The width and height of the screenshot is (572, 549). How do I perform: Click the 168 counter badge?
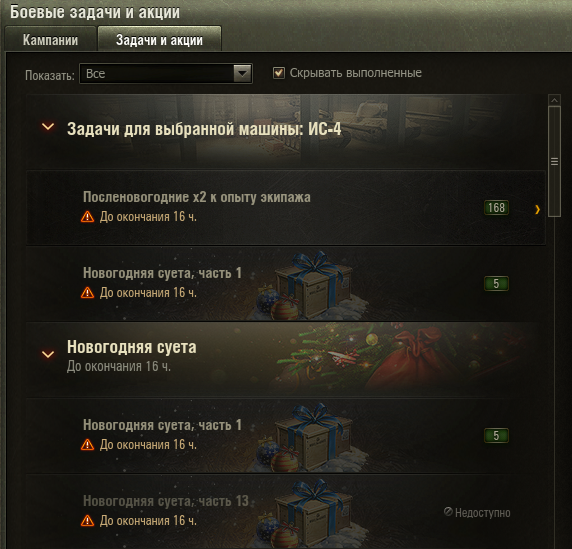(x=496, y=208)
